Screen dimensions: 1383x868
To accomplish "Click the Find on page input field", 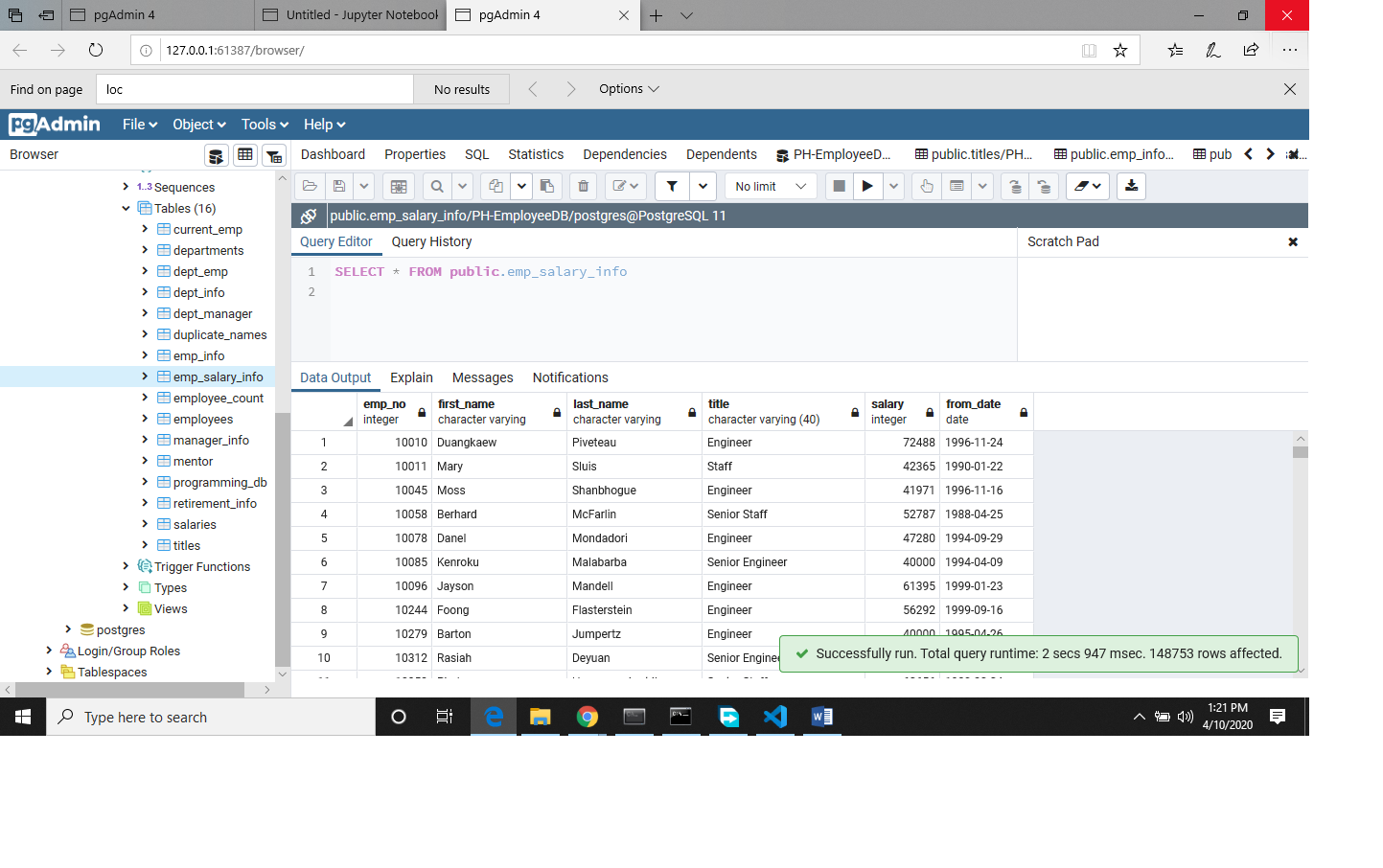I will click(x=254, y=89).
